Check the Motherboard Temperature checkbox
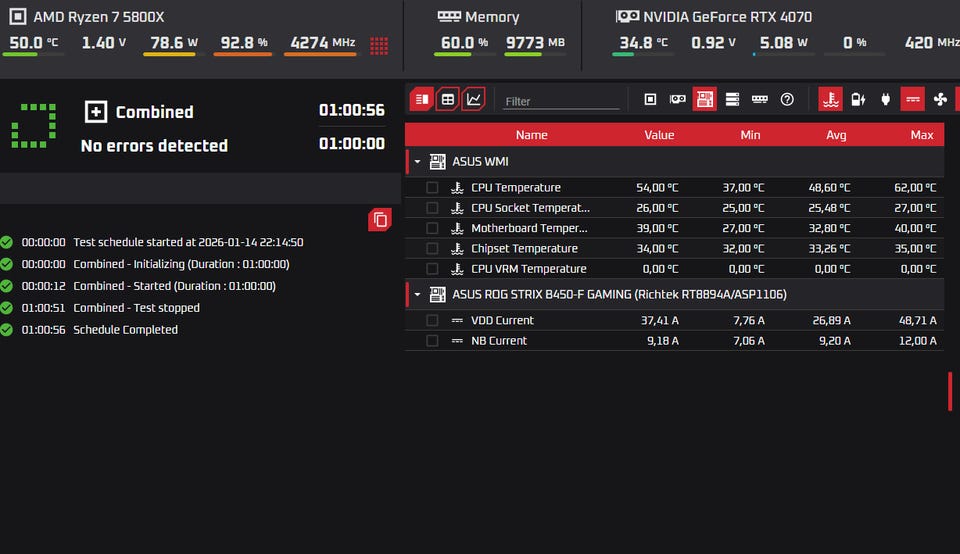This screenshot has width=960, height=554. point(432,228)
